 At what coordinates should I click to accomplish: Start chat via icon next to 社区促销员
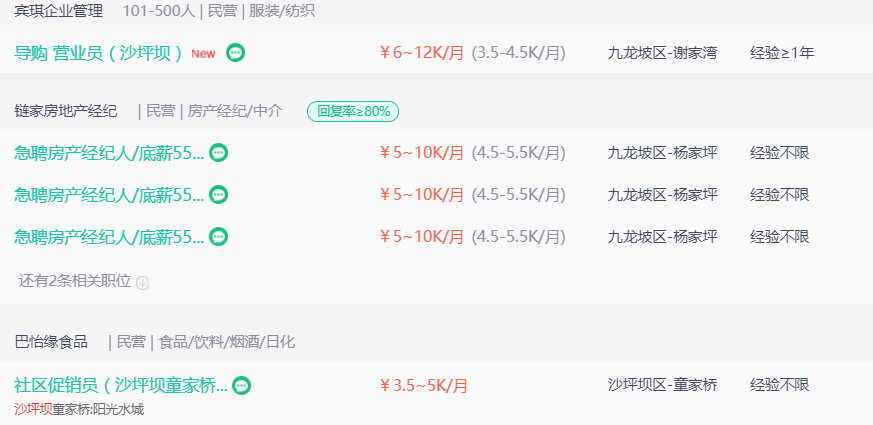(242, 385)
